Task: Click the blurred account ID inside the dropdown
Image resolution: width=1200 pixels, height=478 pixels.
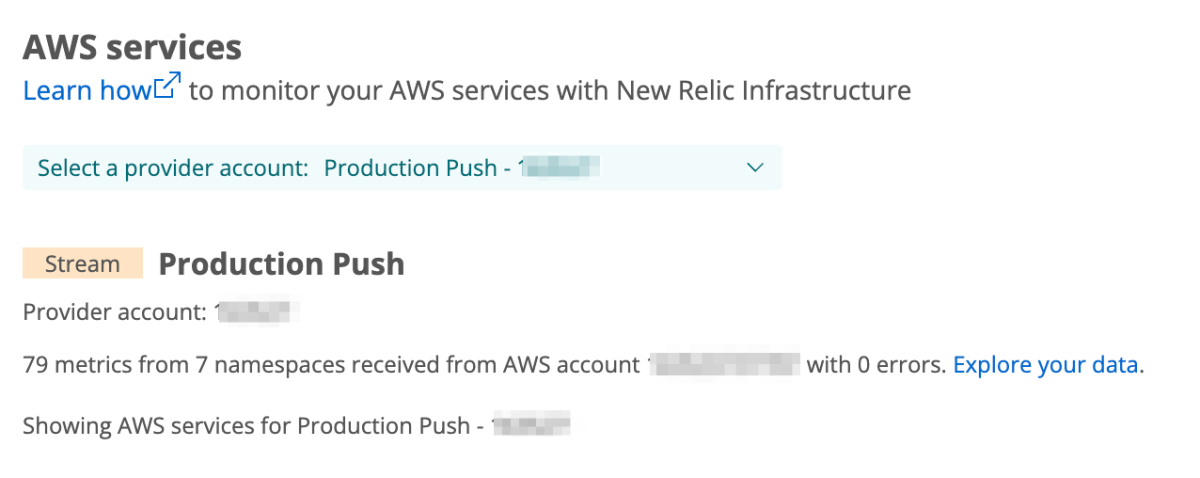Action: point(559,168)
